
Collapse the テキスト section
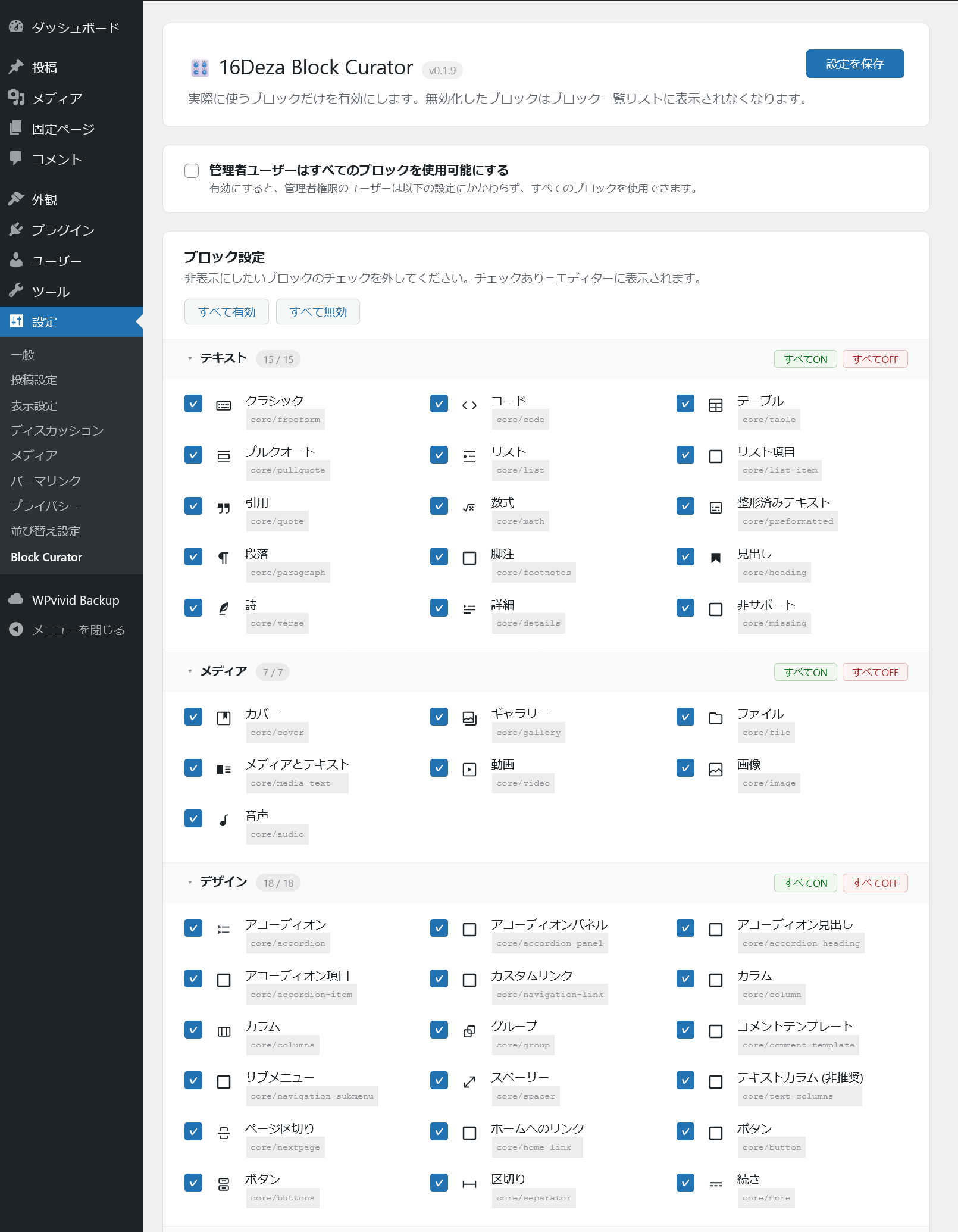pos(190,359)
